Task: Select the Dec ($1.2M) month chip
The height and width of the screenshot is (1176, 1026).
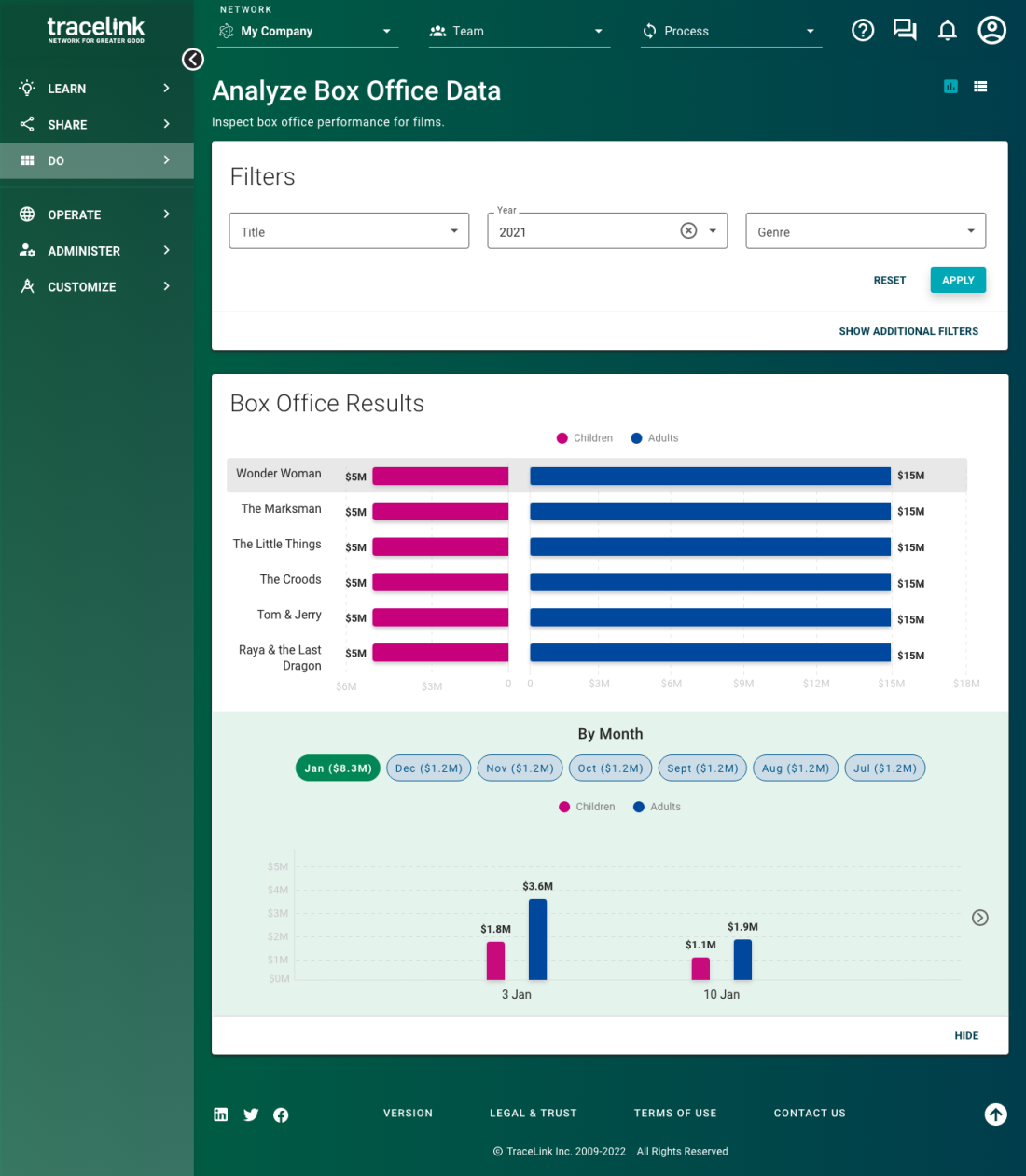Action: click(x=429, y=768)
